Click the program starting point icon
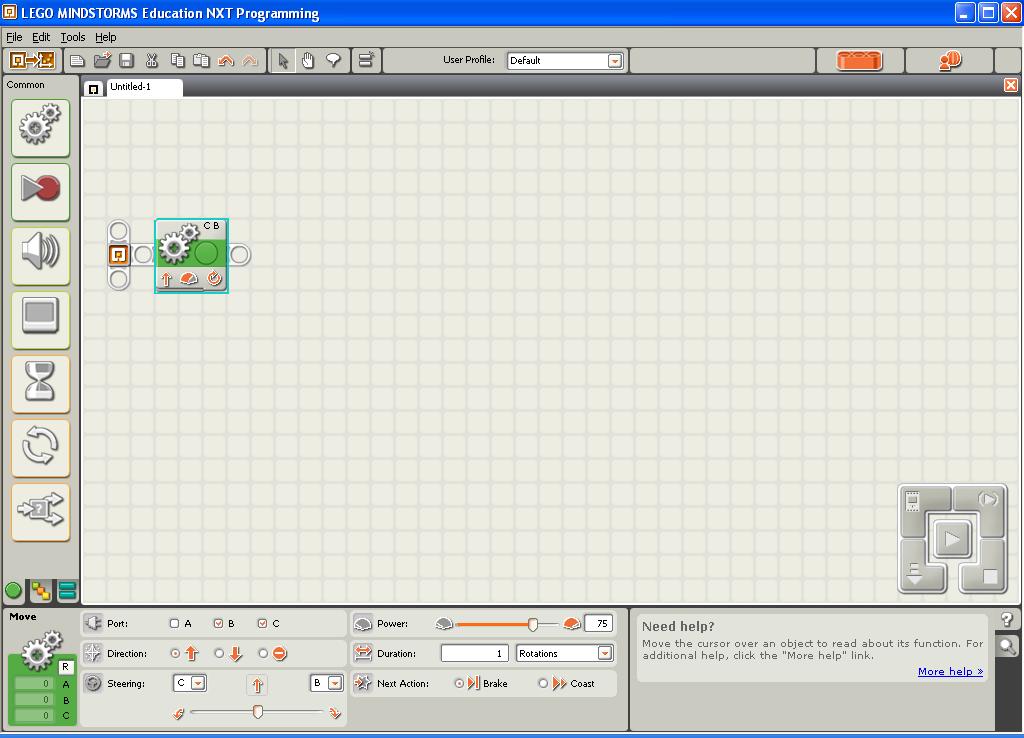Screen dimensions: 1024x738 point(118,255)
